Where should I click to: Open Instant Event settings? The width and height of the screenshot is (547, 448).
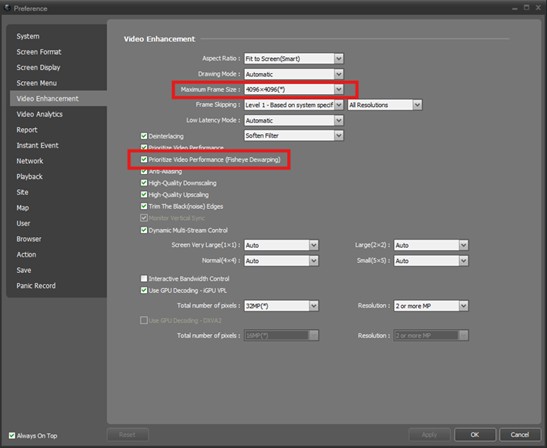37,145
